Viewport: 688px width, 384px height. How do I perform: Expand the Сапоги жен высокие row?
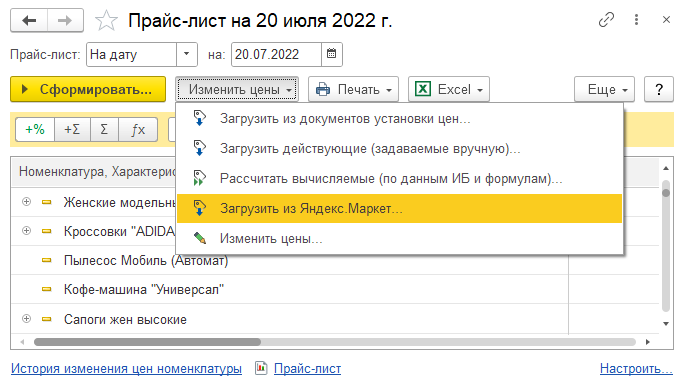coord(26,319)
